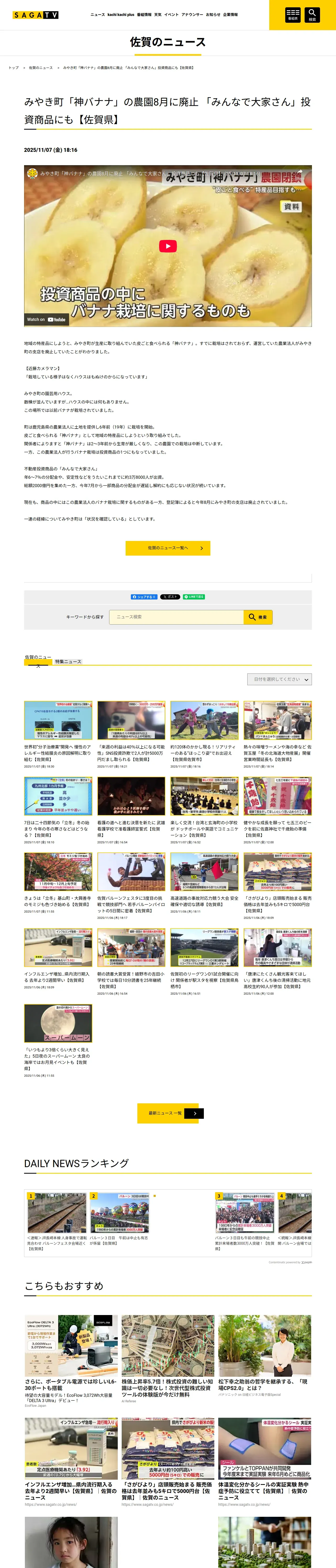Open the 企業情報 menu item
The height and width of the screenshot is (1568, 336).
pyautogui.click(x=231, y=15)
